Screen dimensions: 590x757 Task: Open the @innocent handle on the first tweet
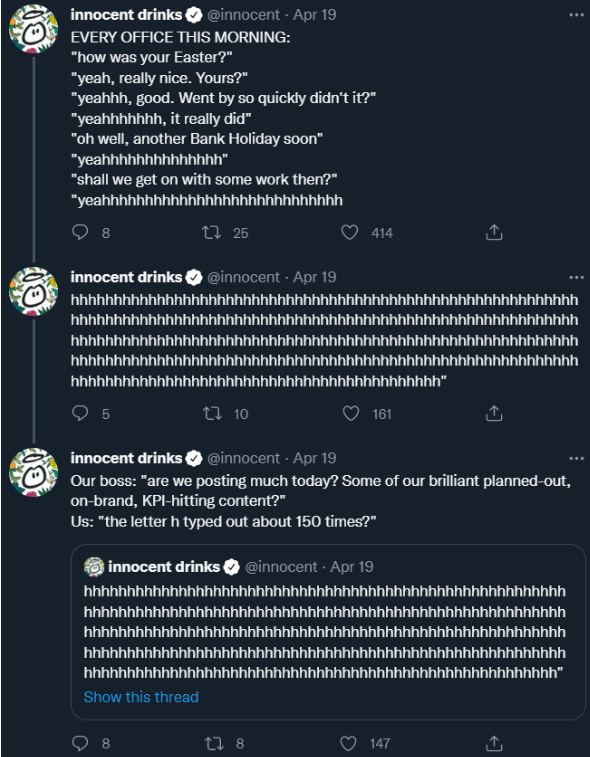[x=243, y=15]
